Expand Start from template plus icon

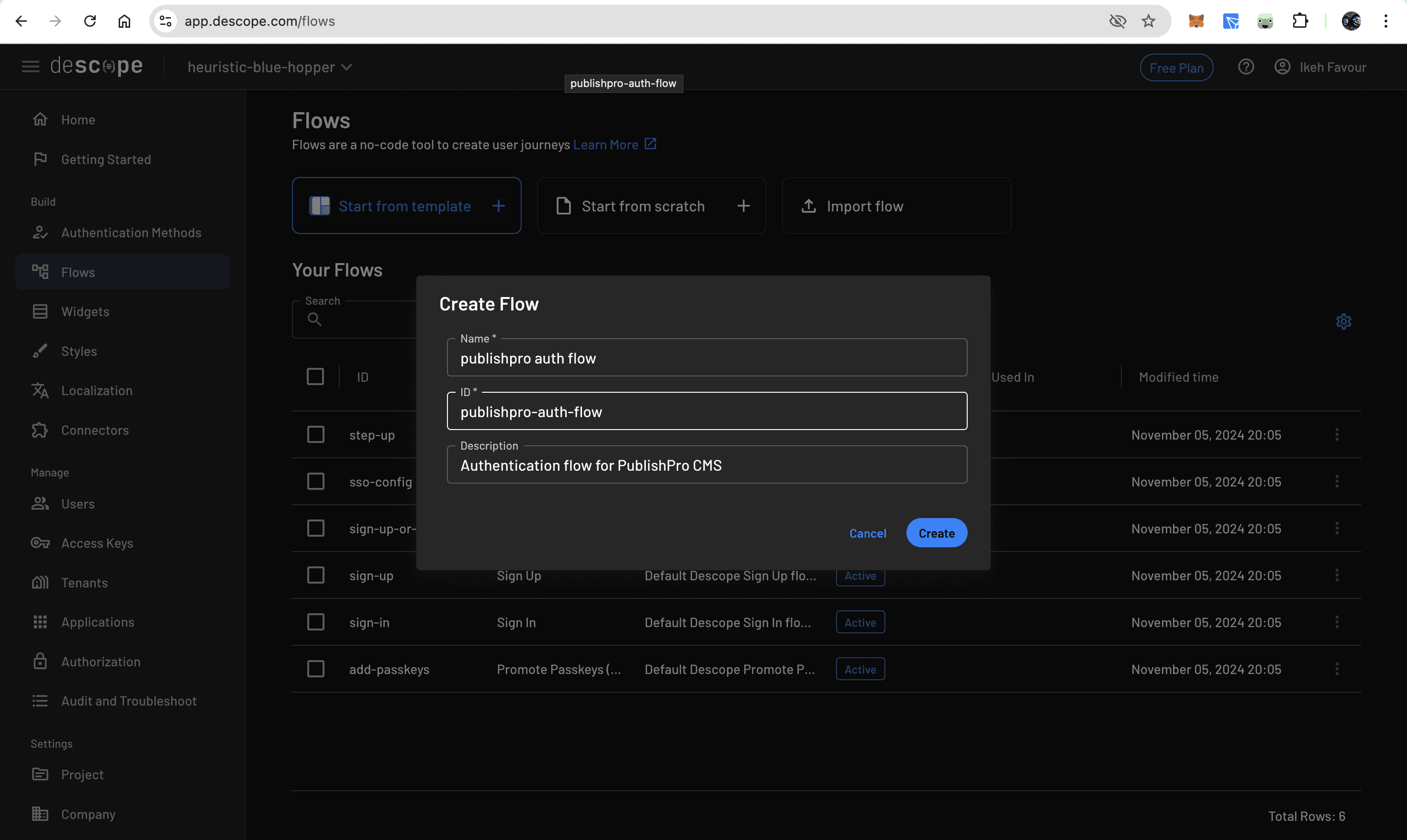pos(498,206)
